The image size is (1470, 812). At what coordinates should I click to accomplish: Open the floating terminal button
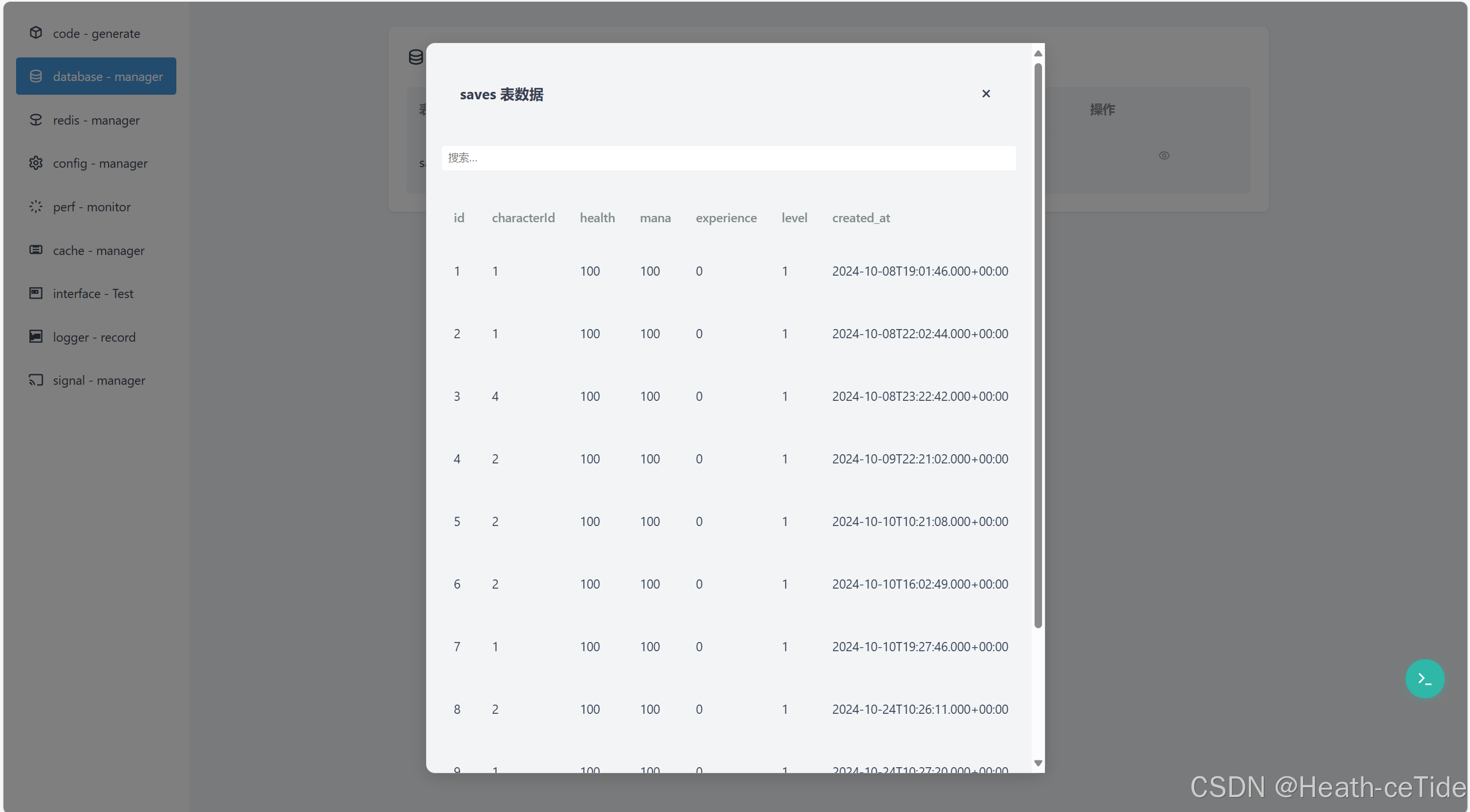coord(1424,679)
